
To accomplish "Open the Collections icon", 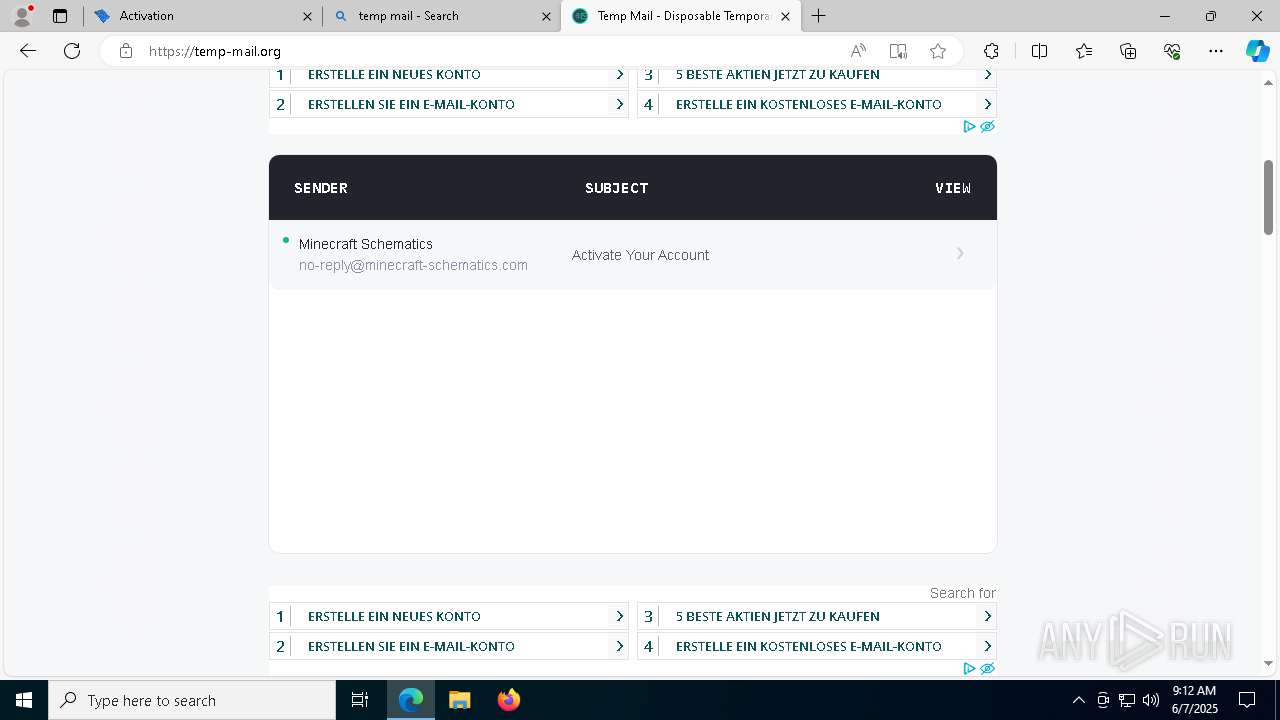I will [x=1128, y=51].
